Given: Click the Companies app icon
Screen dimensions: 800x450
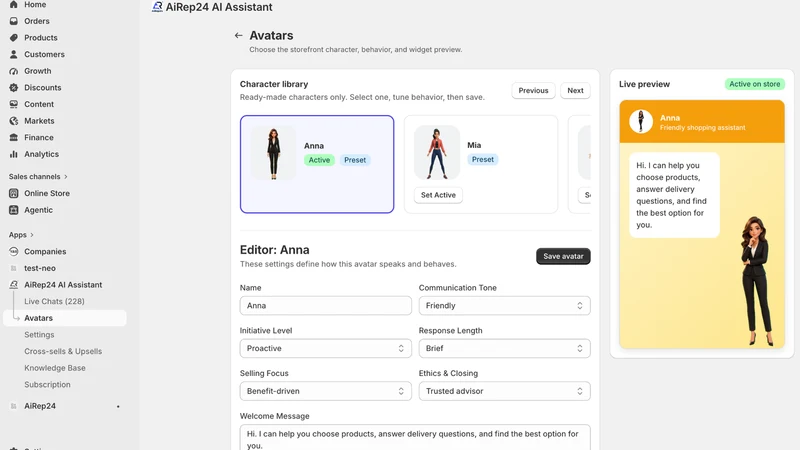Looking at the screenshot, I should [x=14, y=252].
